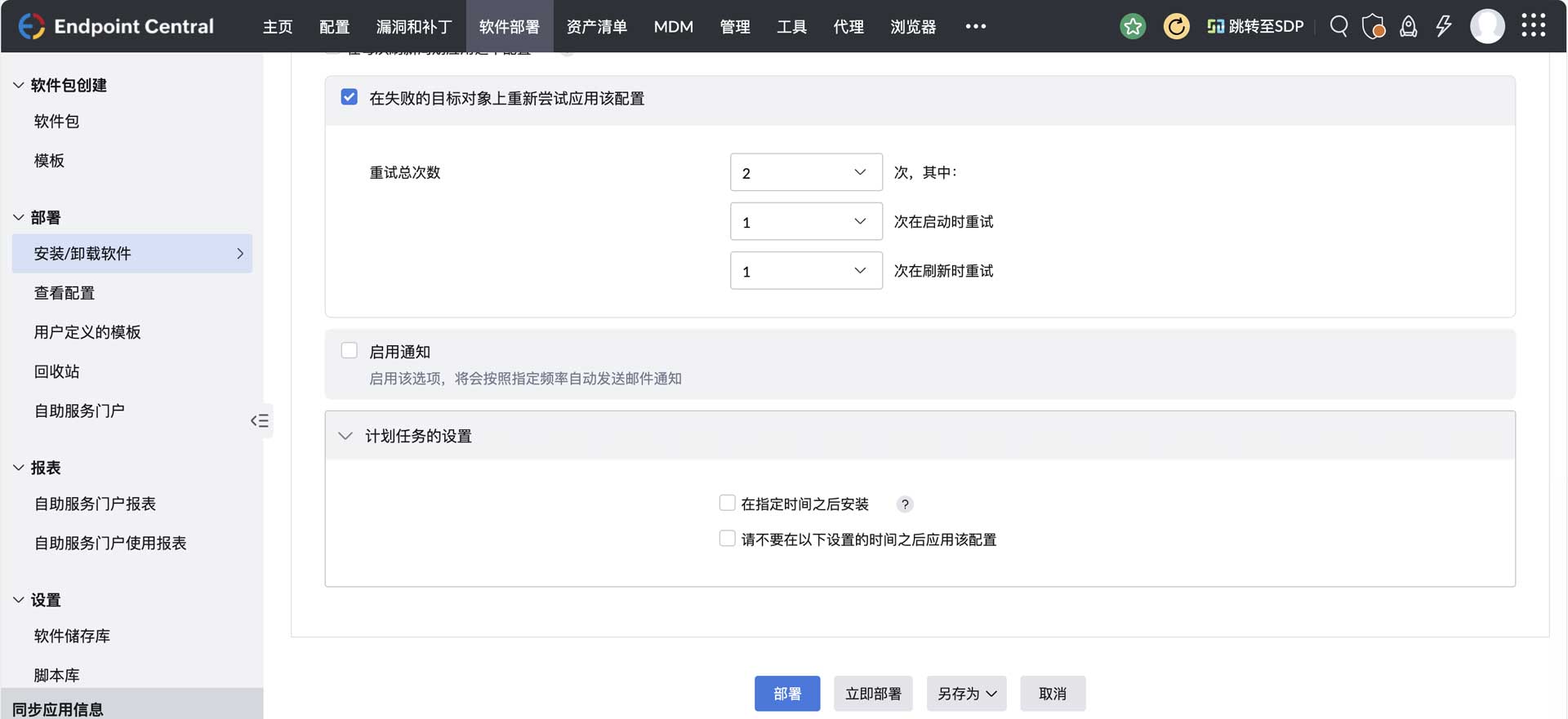Click the lightning bolt quick actions icon
The width and height of the screenshot is (1568, 719).
click(x=1444, y=26)
